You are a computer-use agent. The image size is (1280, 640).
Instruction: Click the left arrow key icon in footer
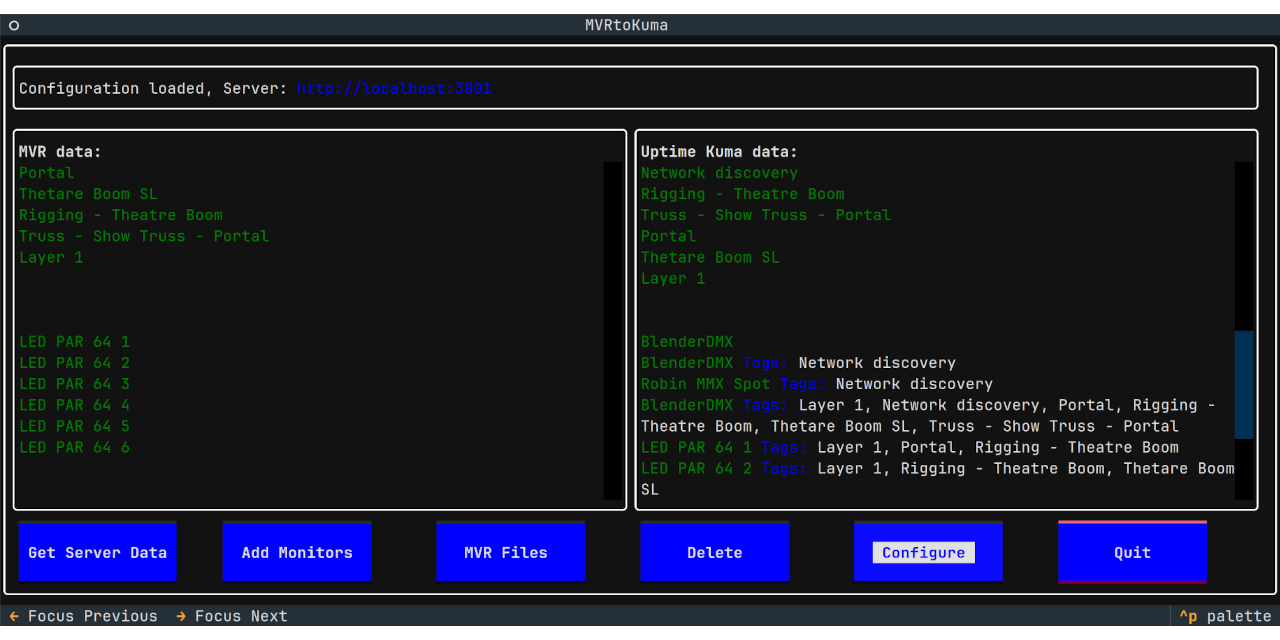[x=14, y=616]
